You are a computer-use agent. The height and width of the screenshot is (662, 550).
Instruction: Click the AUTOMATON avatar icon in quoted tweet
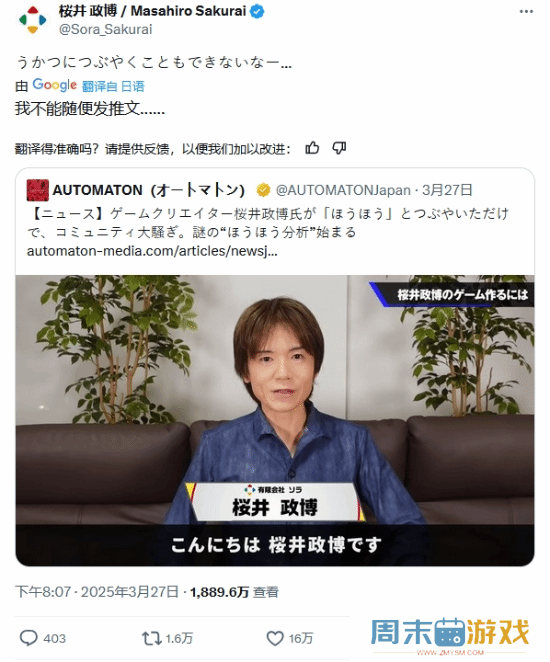[38, 190]
